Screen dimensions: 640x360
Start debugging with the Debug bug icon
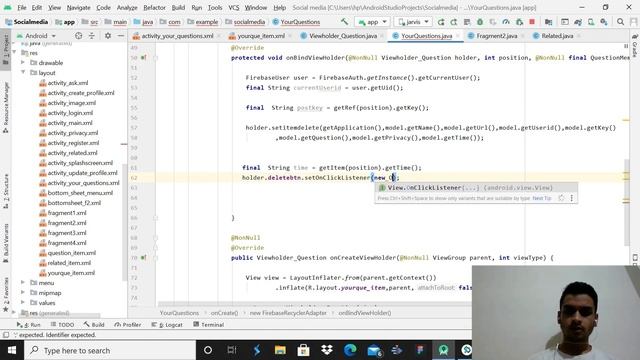(480, 22)
